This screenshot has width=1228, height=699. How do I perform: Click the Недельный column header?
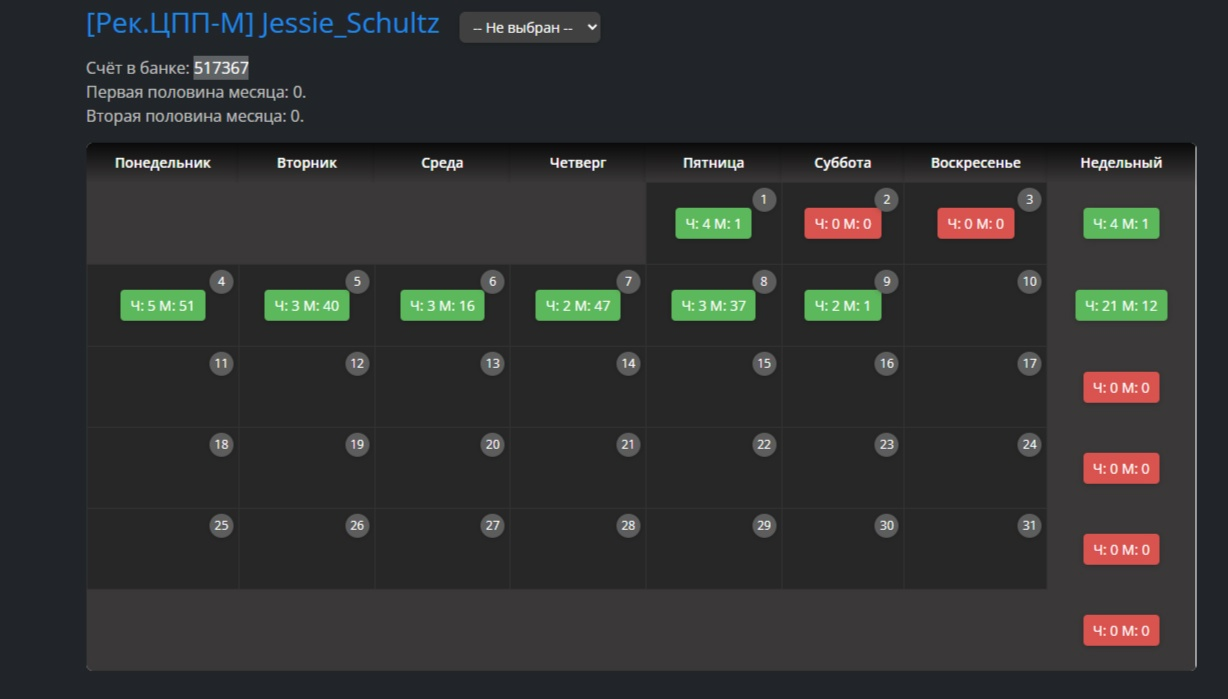[x=1121, y=163]
